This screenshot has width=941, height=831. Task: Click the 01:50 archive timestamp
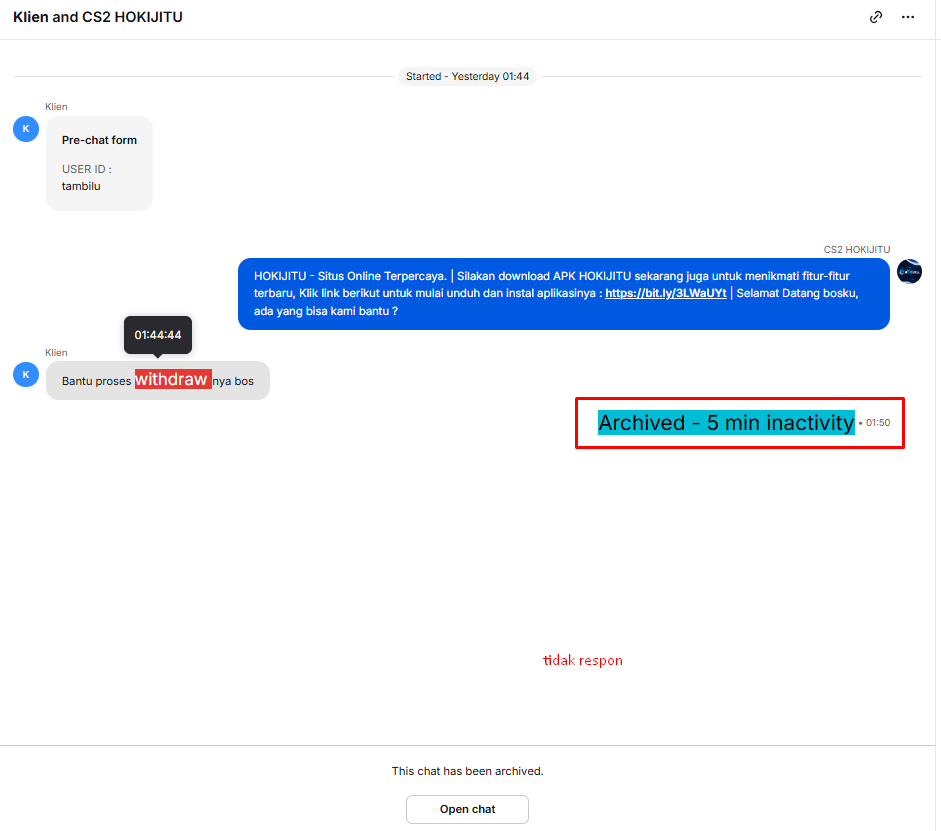coord(878,422)
